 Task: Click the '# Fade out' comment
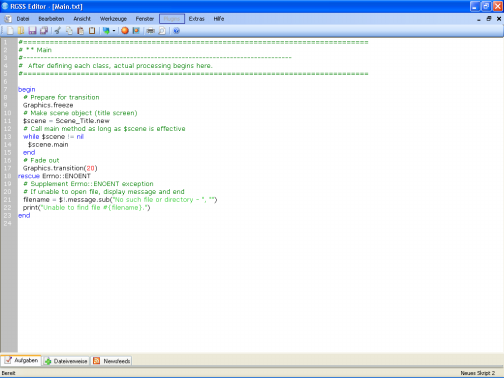pos(41,160)
